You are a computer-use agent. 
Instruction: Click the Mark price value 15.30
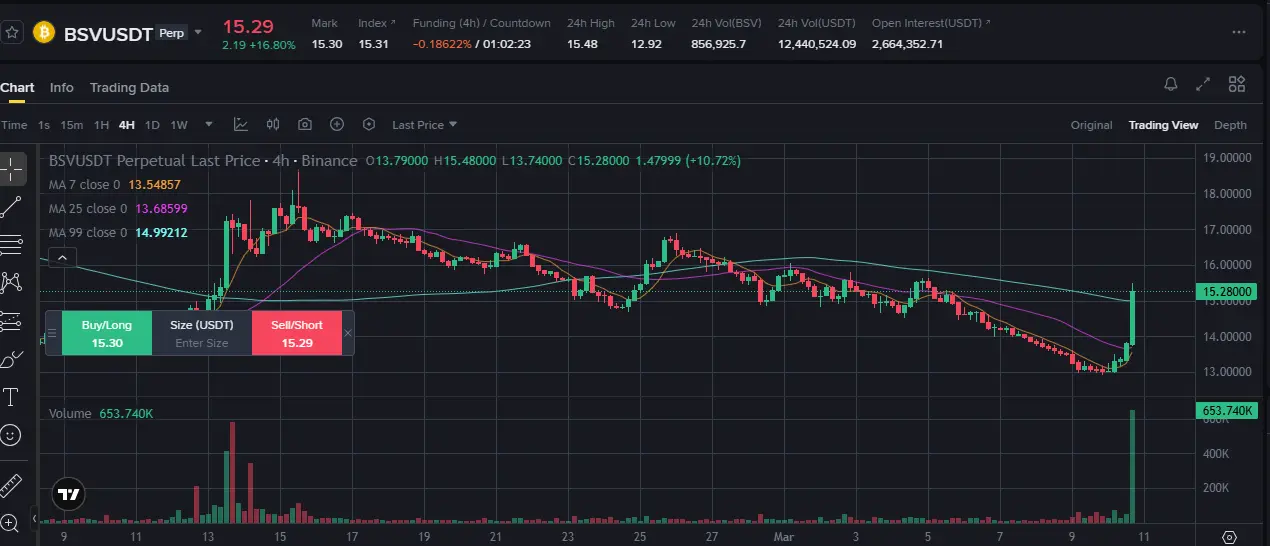326,44
